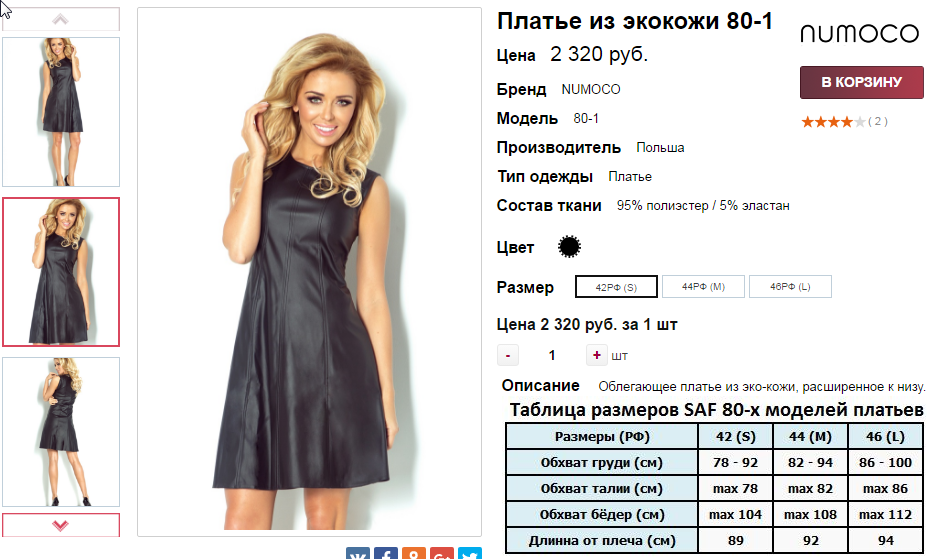Share the page on Google Plus
This screenshot has width=933, height=559.
[x=442, y=554]
